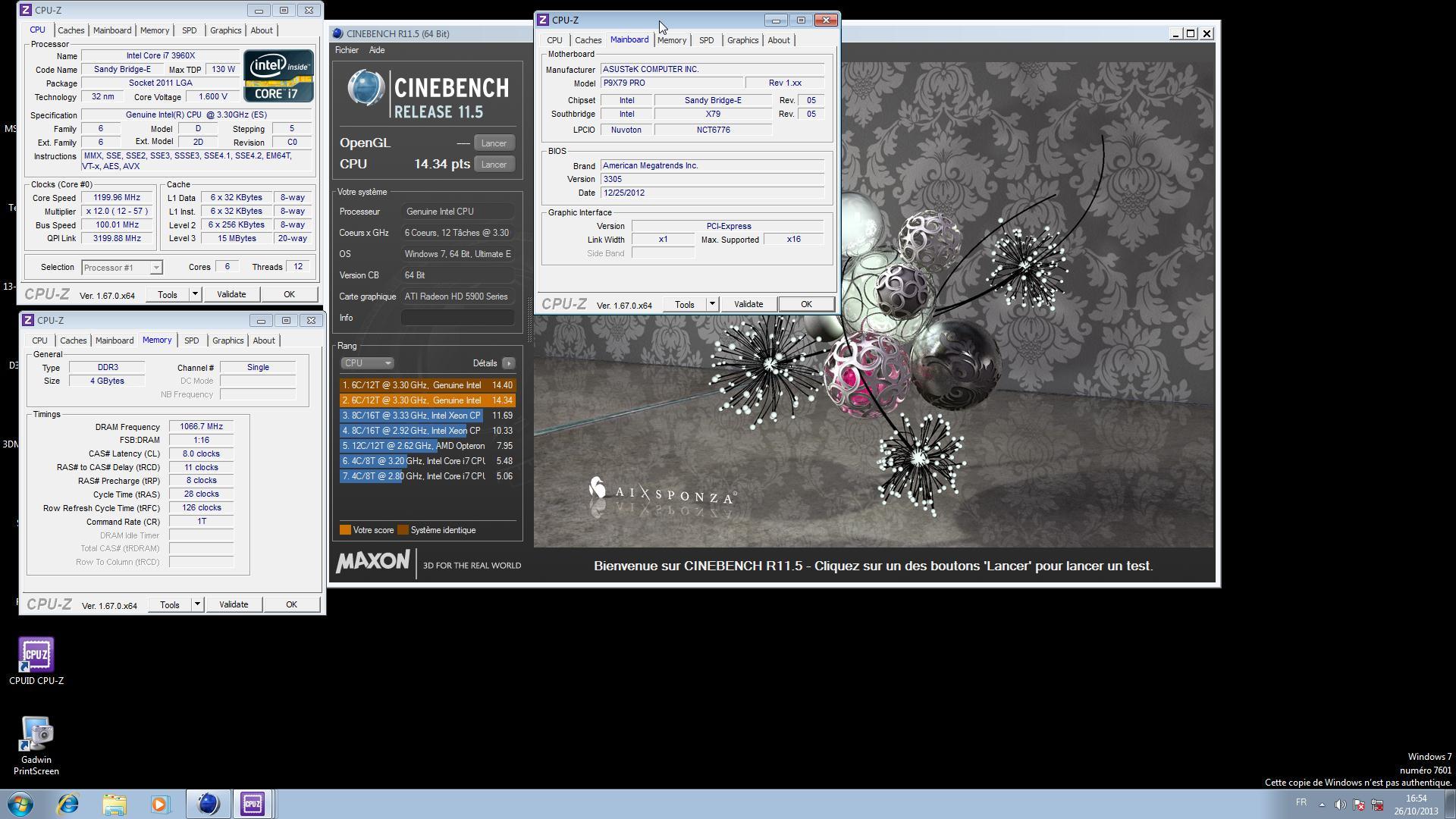The image size is (1456, 819).
Task: Click the Action Center flag tray icon
Action: tap(1359, 805)
